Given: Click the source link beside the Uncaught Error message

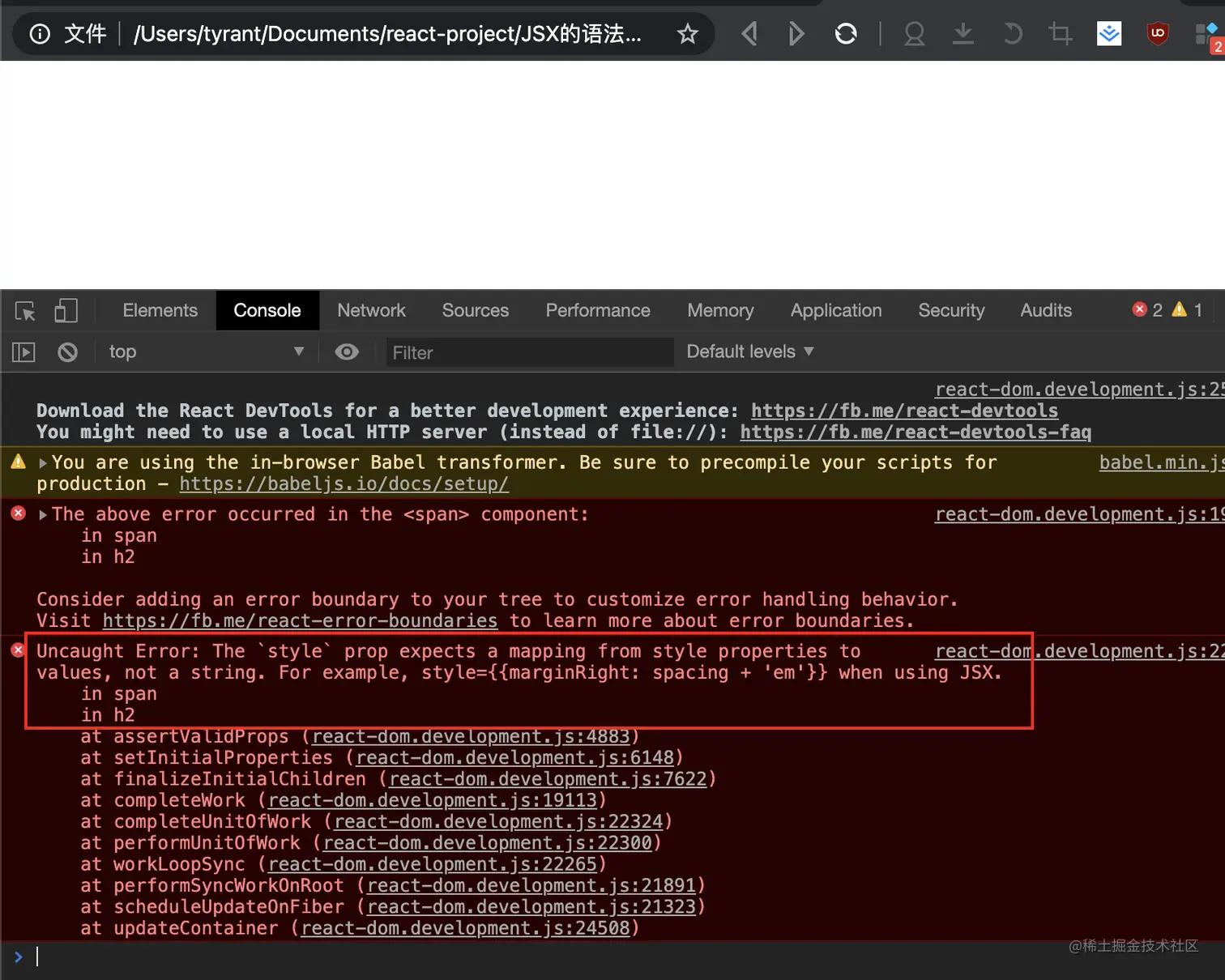Looking at the screenshot, I should coord(1080,651).
